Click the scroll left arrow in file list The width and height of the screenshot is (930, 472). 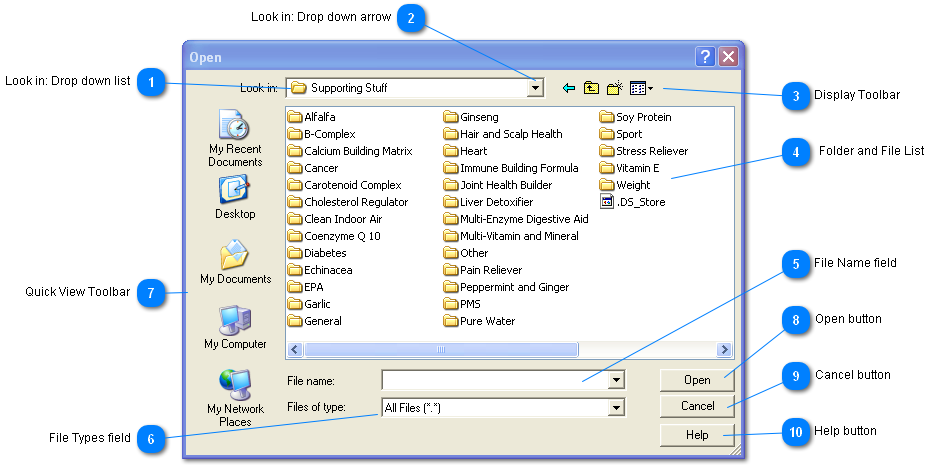click(x=295, y=350)
